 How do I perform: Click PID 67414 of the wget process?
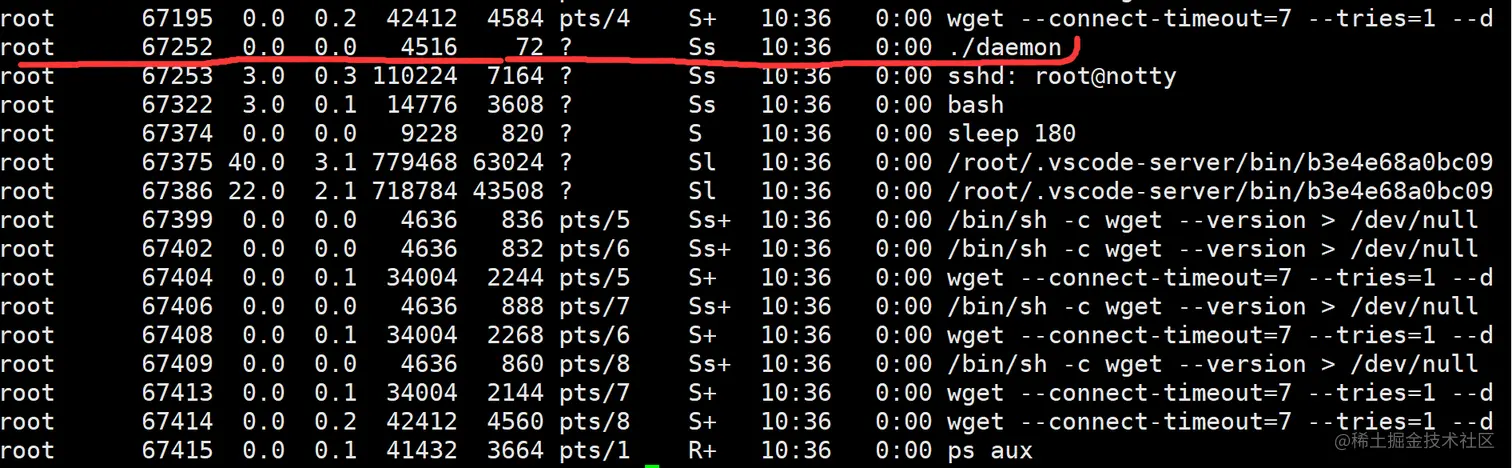(x=177, y=422)
